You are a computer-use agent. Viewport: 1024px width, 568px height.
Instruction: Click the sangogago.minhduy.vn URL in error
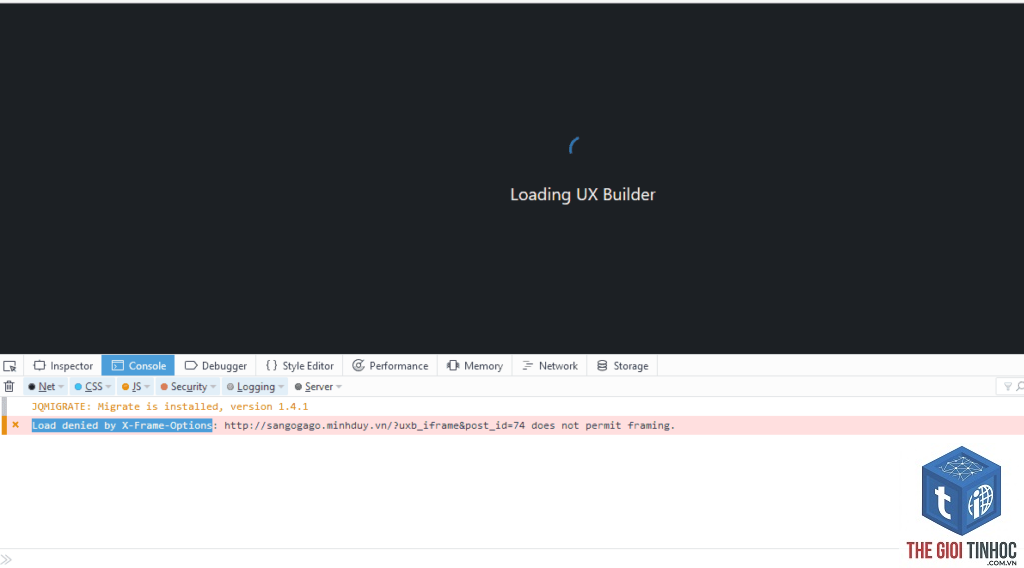tap(374, 425)
